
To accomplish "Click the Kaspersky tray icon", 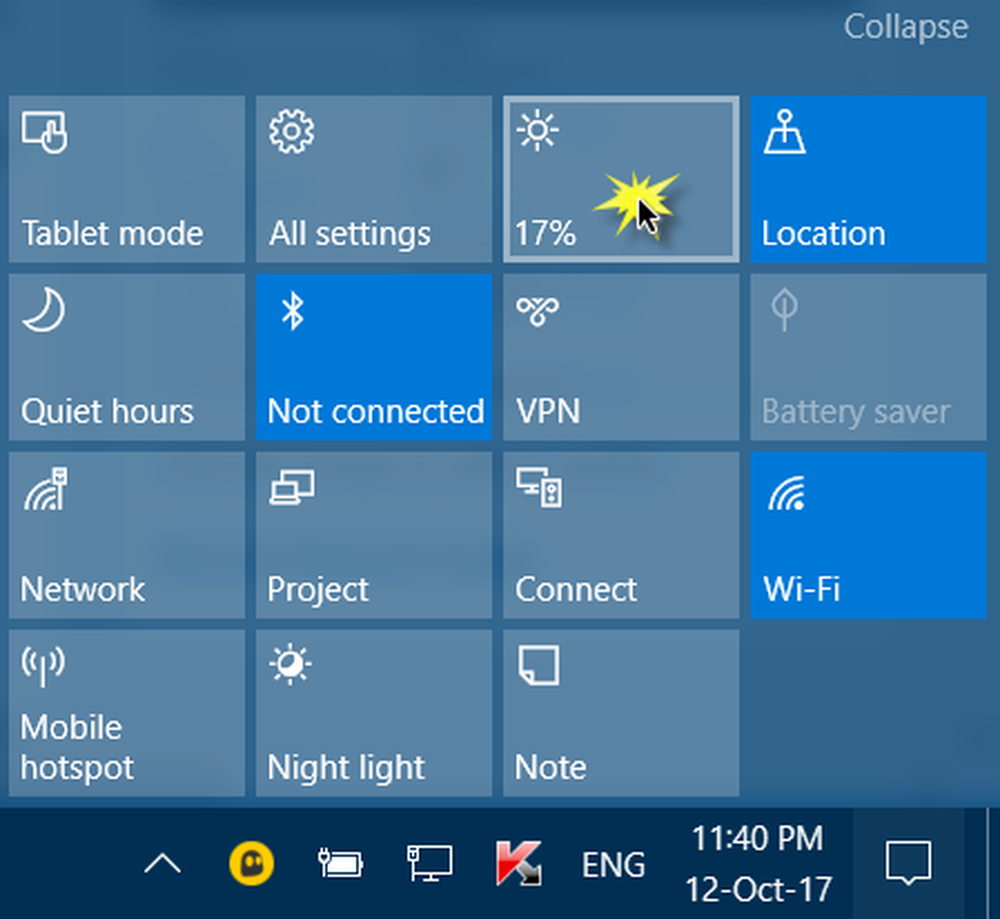I will click(x=519, y=864).
